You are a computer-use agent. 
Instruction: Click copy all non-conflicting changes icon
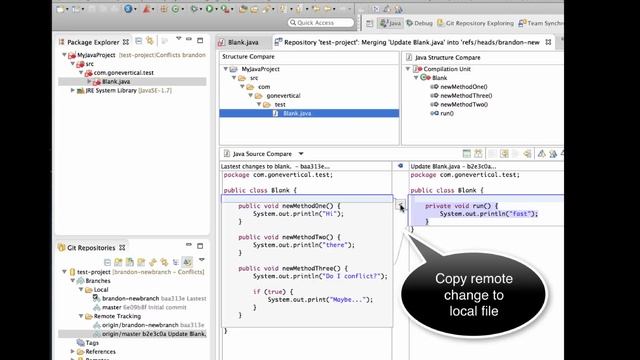504,154
